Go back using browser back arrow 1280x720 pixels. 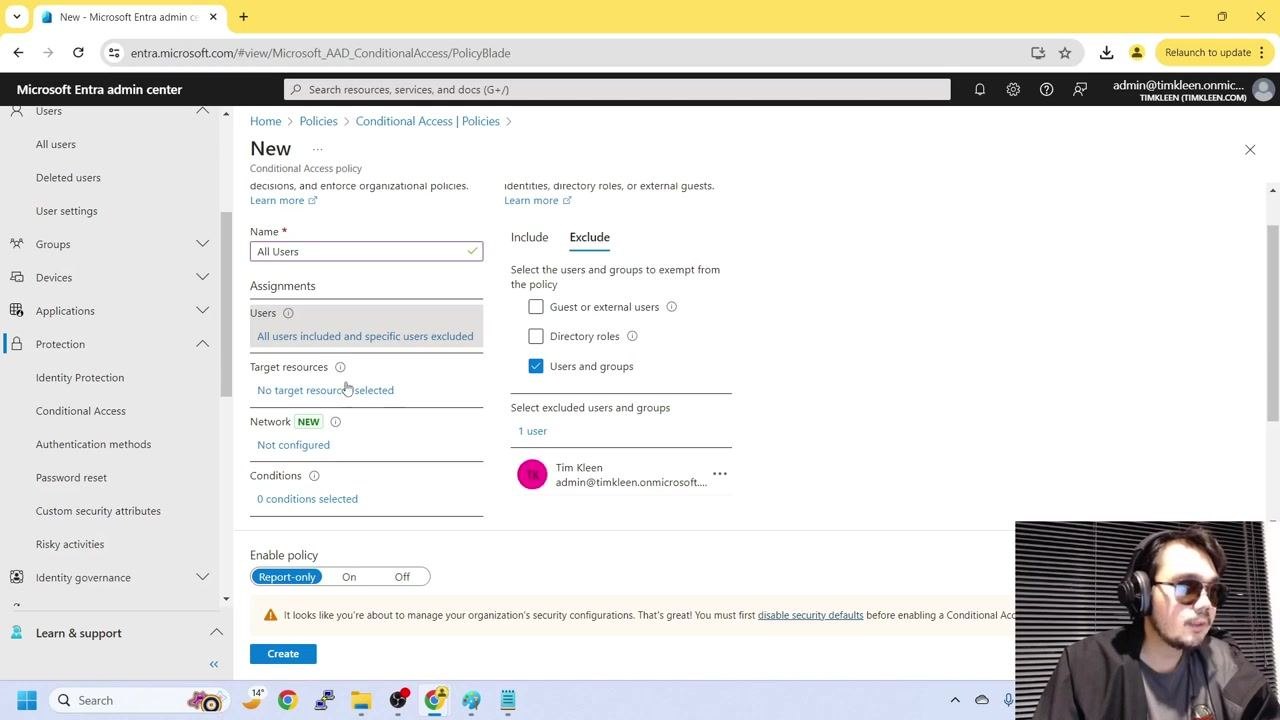pyautogui.click(x=18, y=52)
